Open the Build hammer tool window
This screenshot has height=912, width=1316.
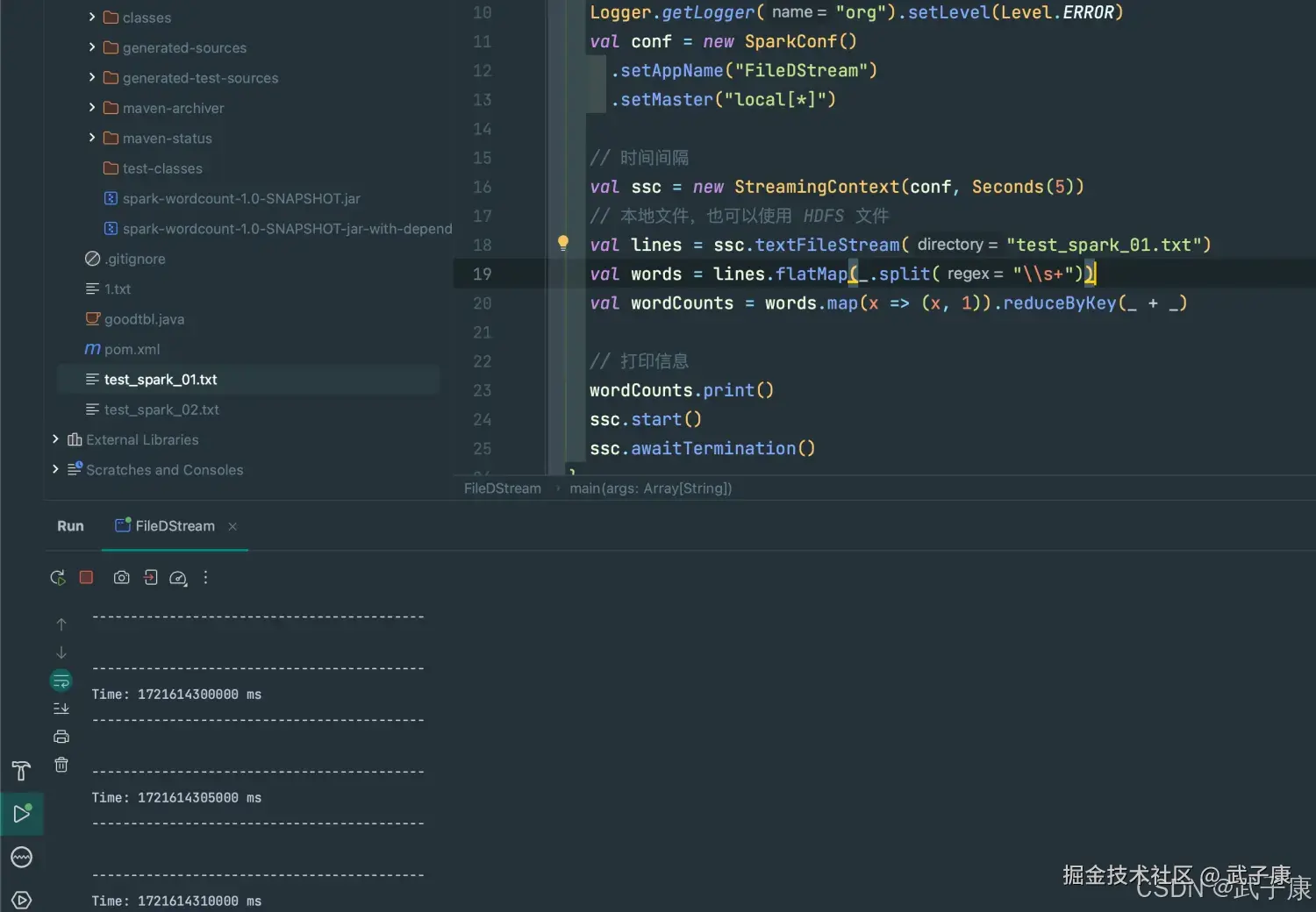[x=21, y=771]
